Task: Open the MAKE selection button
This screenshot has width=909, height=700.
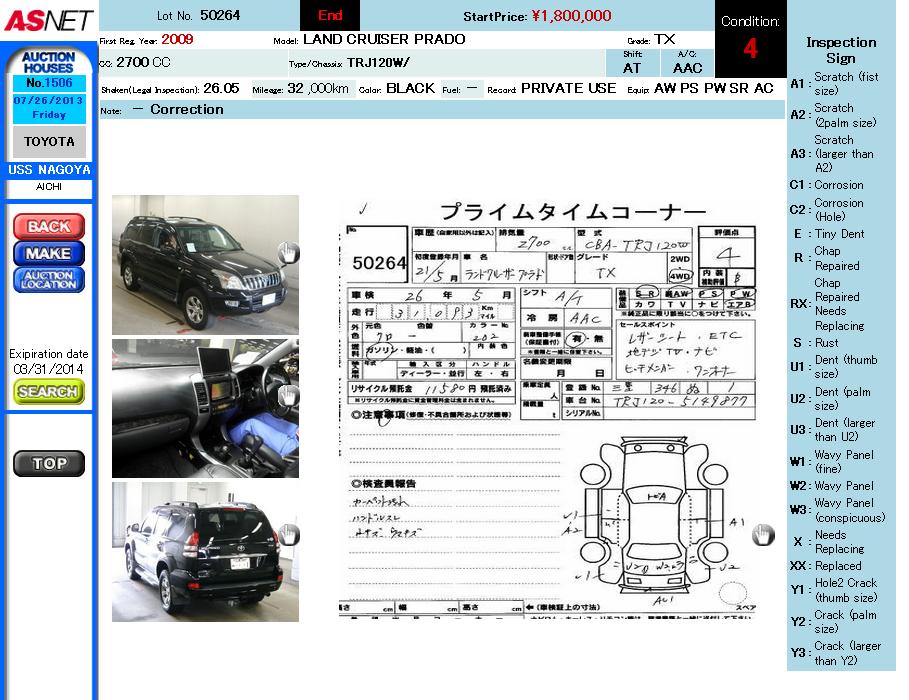Action: (x=49, y=253)
